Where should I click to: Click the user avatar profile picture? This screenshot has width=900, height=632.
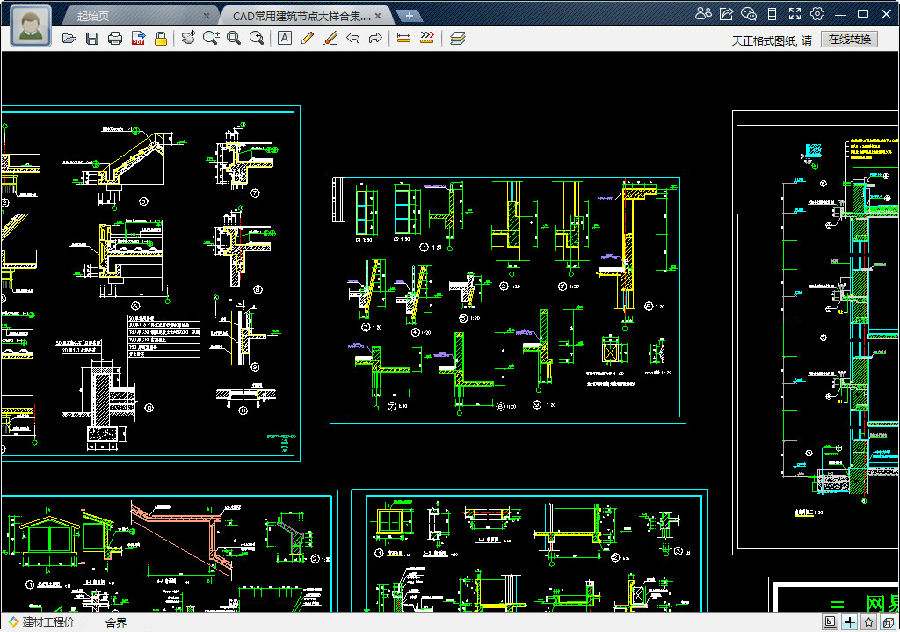(x=32, y=24)
